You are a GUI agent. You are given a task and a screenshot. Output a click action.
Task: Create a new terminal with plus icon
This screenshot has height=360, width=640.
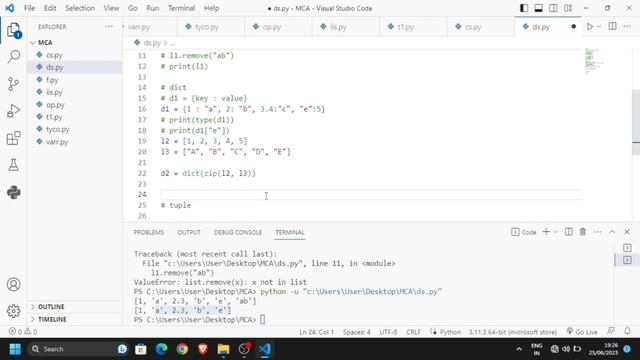point(546,232)
